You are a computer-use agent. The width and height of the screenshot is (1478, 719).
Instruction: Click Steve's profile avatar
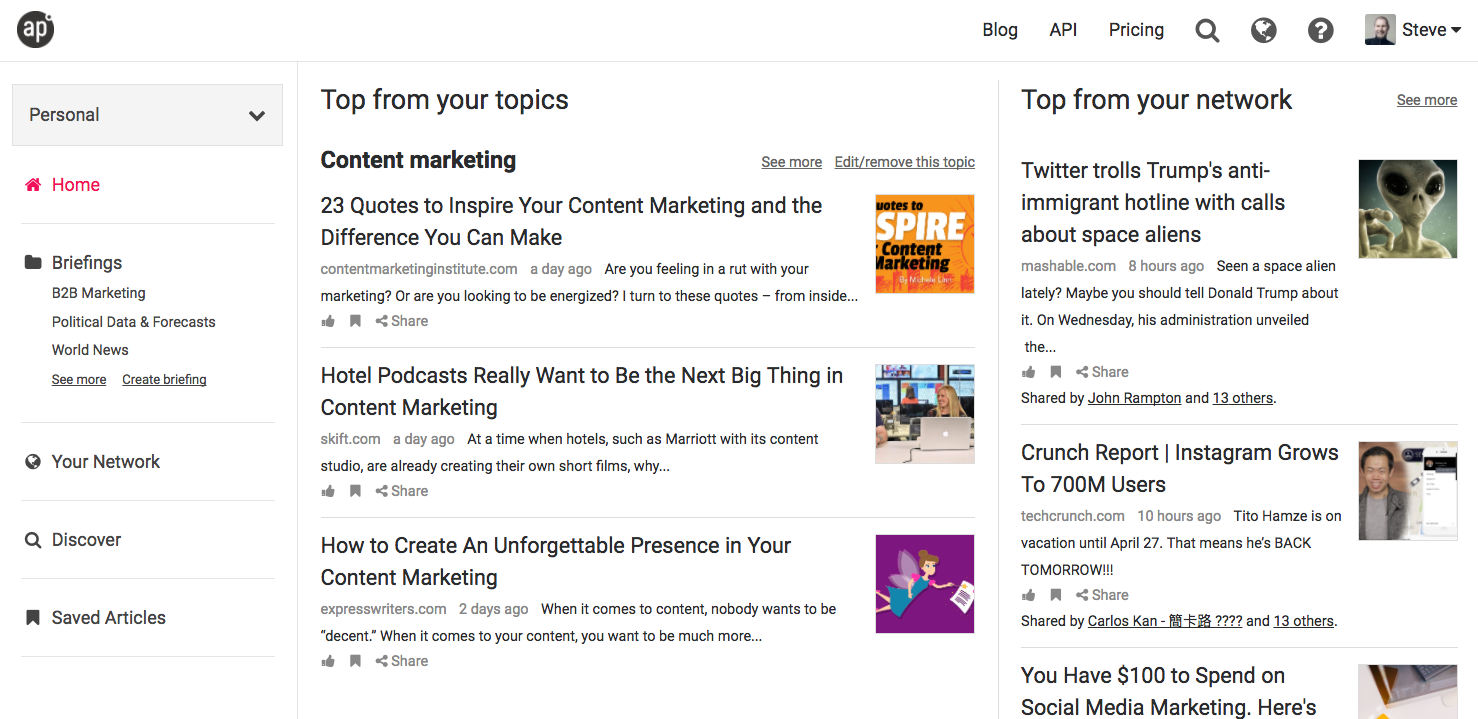(x=1380, y=30)
